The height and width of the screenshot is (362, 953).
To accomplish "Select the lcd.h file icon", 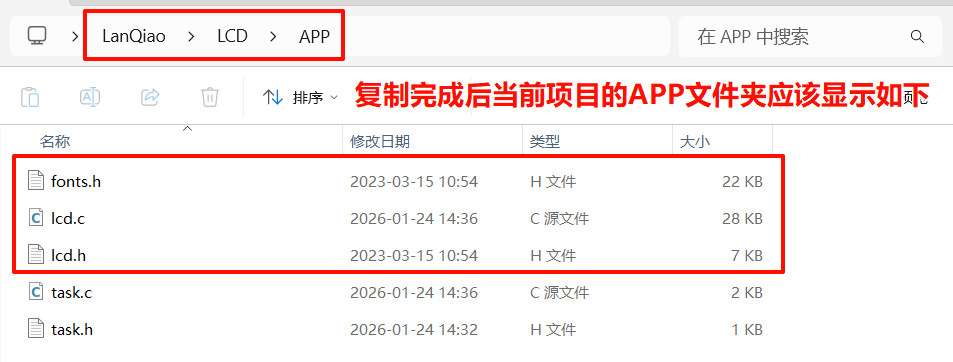I will pos(36,255).
